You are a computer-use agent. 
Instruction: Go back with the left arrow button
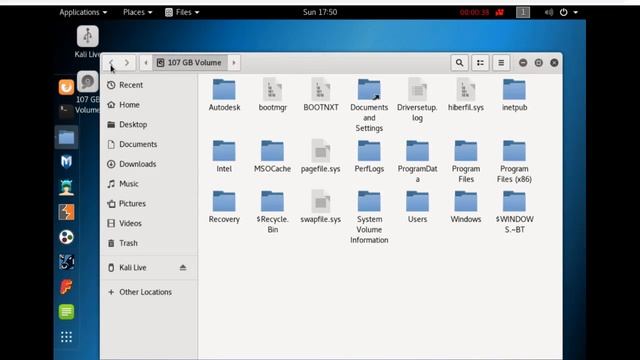111,63
